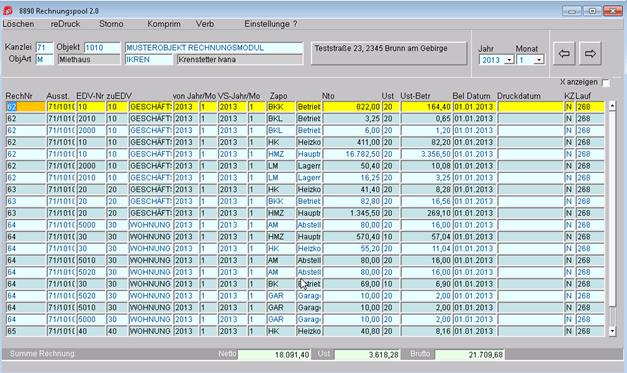Viewport: 627px width, 373px height.
Task: Click the Ust-Betr value 8,28
Action: (x=426, y=189)
